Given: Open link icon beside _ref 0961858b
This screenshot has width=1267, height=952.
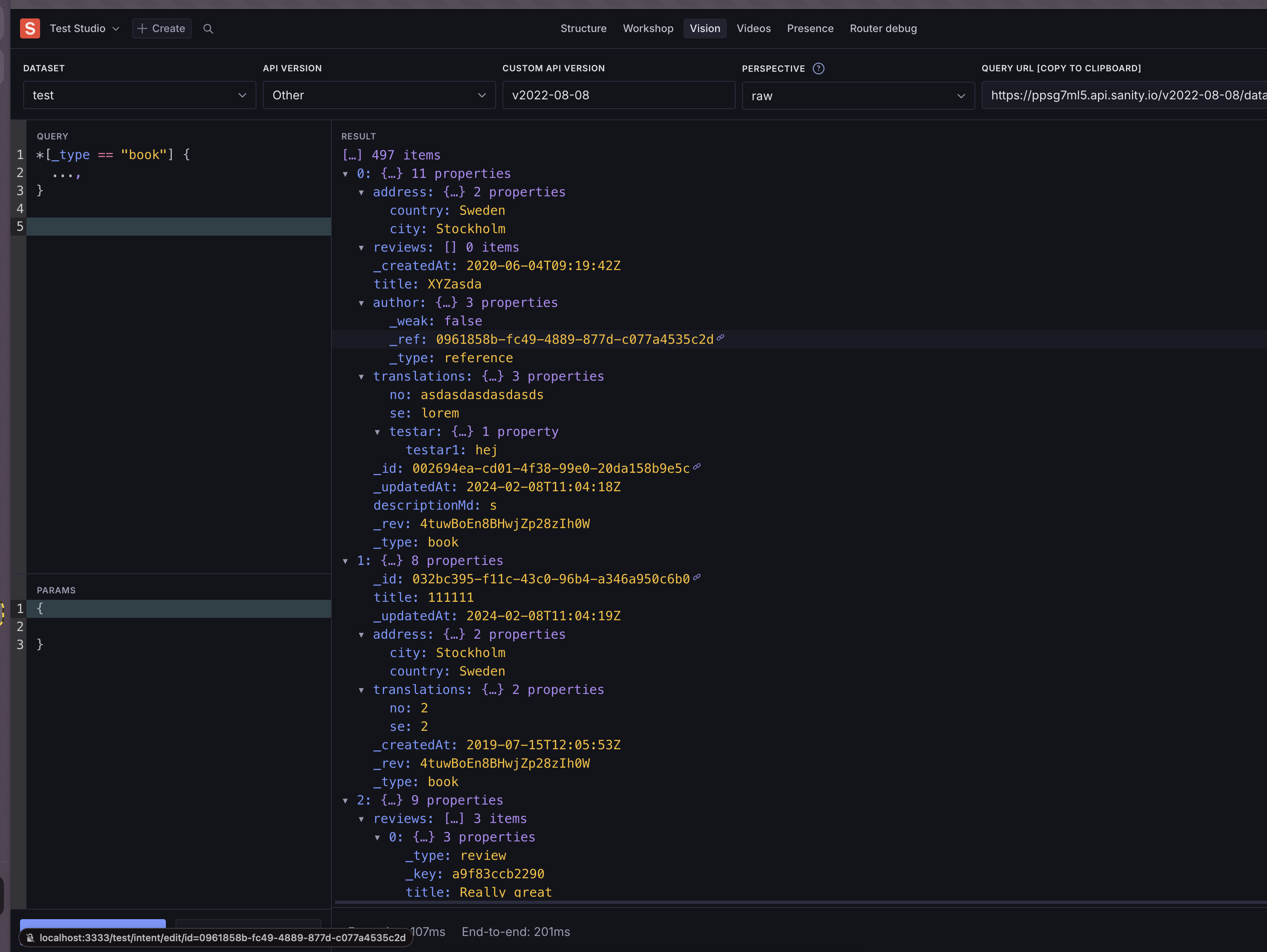Looking at the screenshot, I should click(x=720, y=338).
